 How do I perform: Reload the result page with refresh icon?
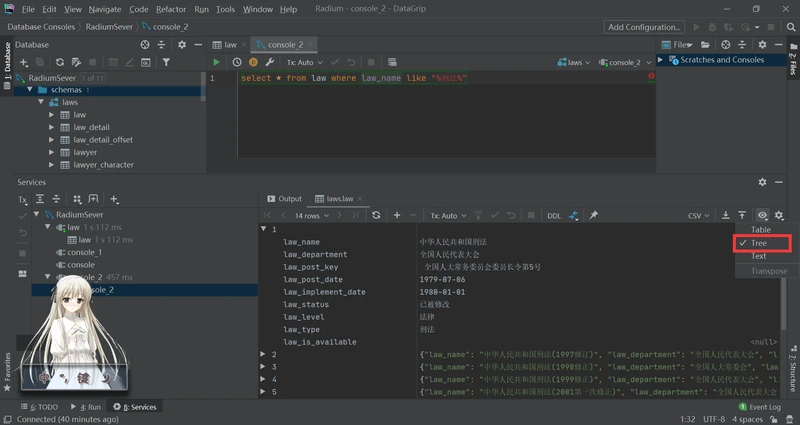[376, 215]
